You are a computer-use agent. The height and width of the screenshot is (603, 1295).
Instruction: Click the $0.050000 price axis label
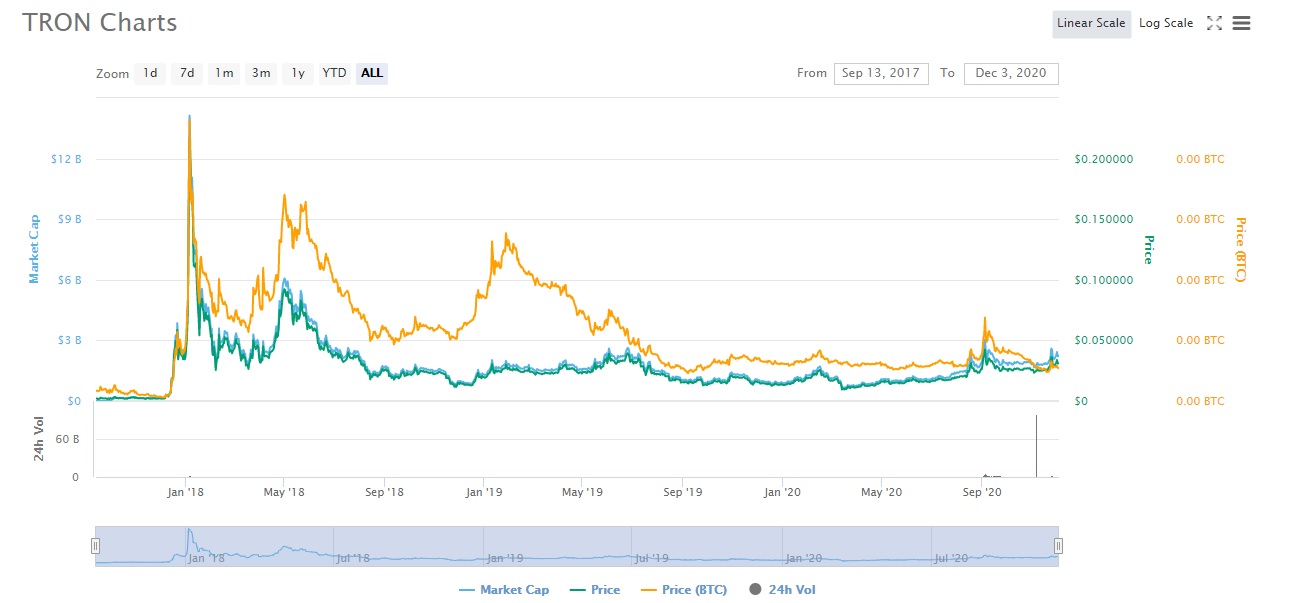(1104, 340)
